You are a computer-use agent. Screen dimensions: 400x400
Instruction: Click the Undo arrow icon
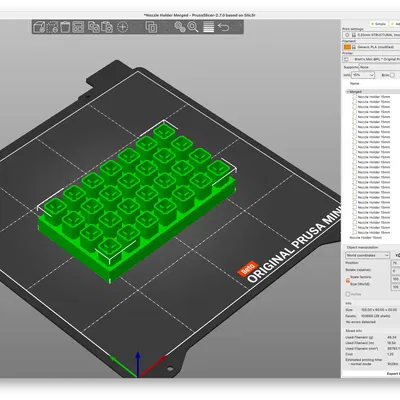pos(224,27)
